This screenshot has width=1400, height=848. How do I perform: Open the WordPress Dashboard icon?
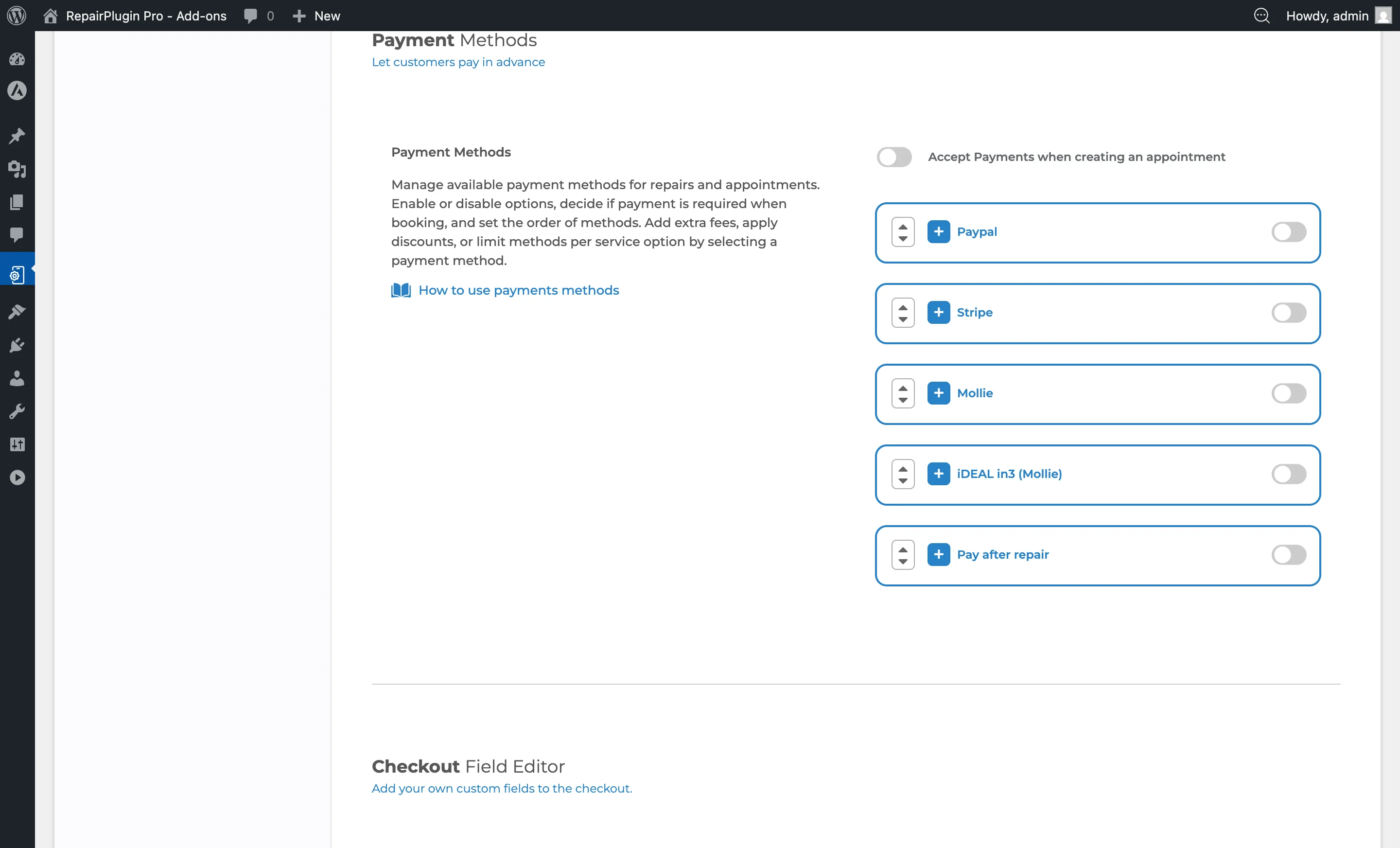[x=17, y=59]
